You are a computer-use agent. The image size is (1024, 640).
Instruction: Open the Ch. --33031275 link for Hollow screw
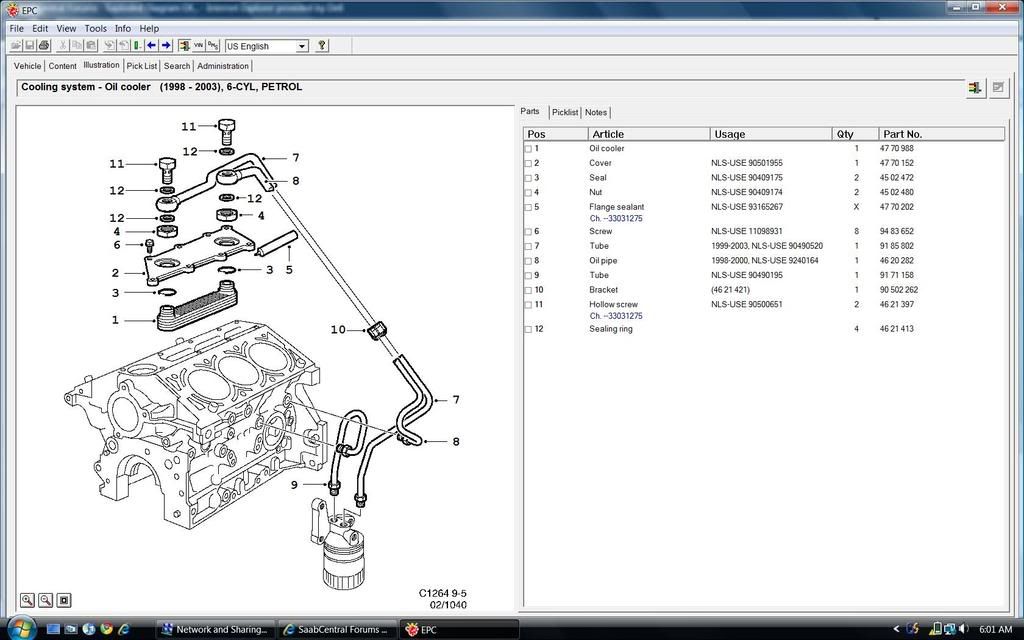click(618, 315)
